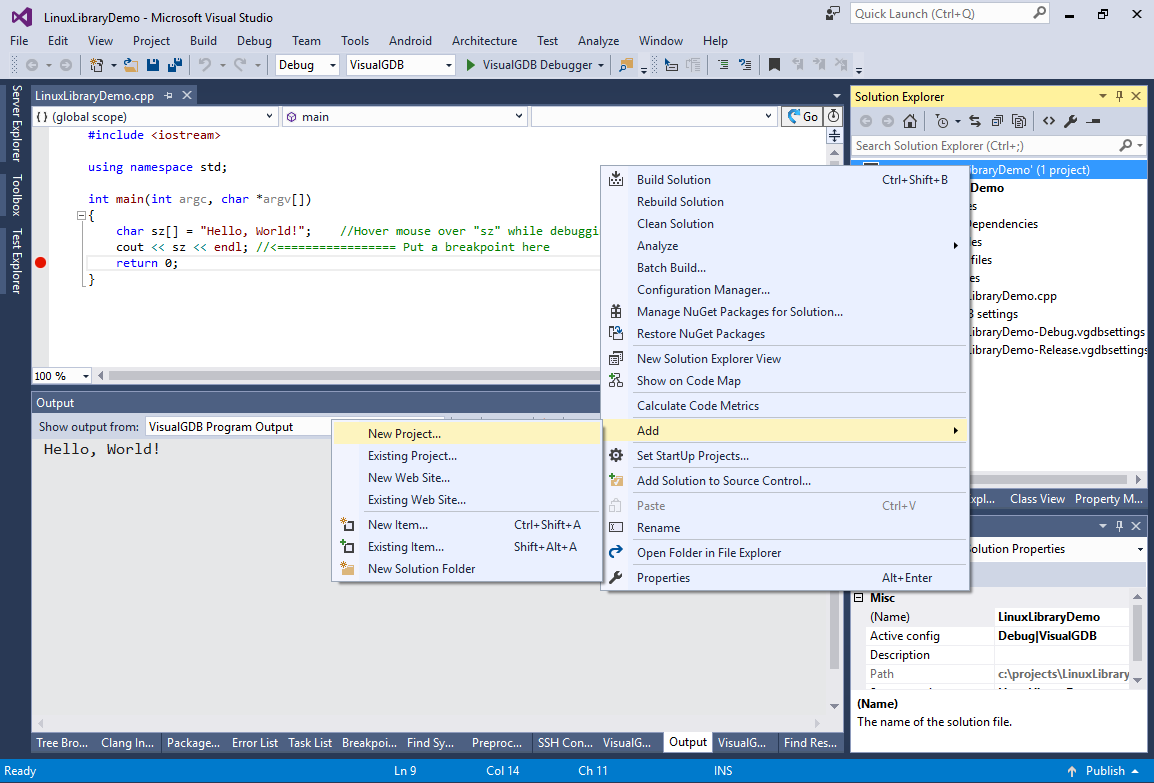Viewport: 1154px width, 783px height.
Task: Click the Find in Files toolbar icon
Action: [626, 65]
